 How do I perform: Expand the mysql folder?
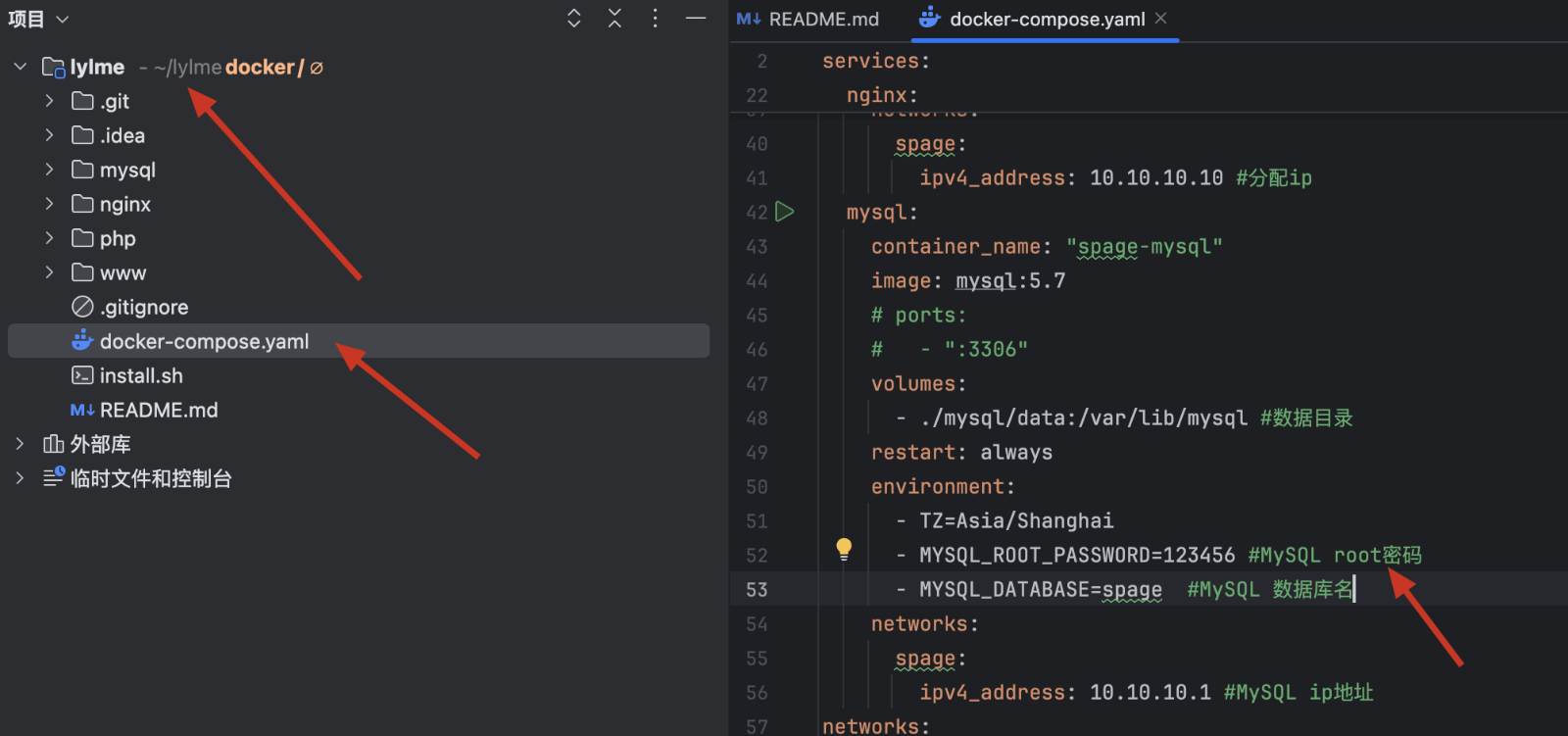pos(49,170)
